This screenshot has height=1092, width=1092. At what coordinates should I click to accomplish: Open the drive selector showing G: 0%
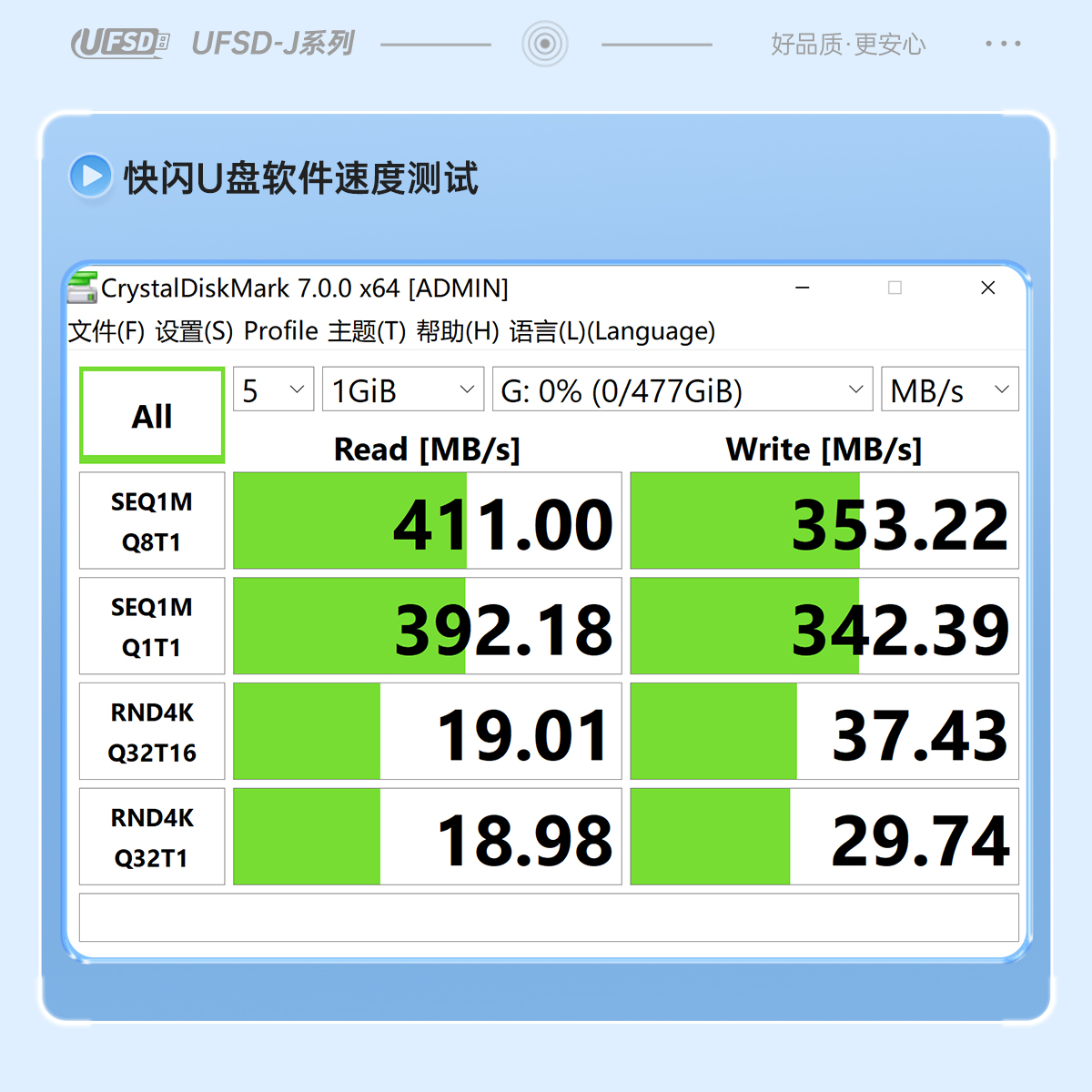click(682, 390)
